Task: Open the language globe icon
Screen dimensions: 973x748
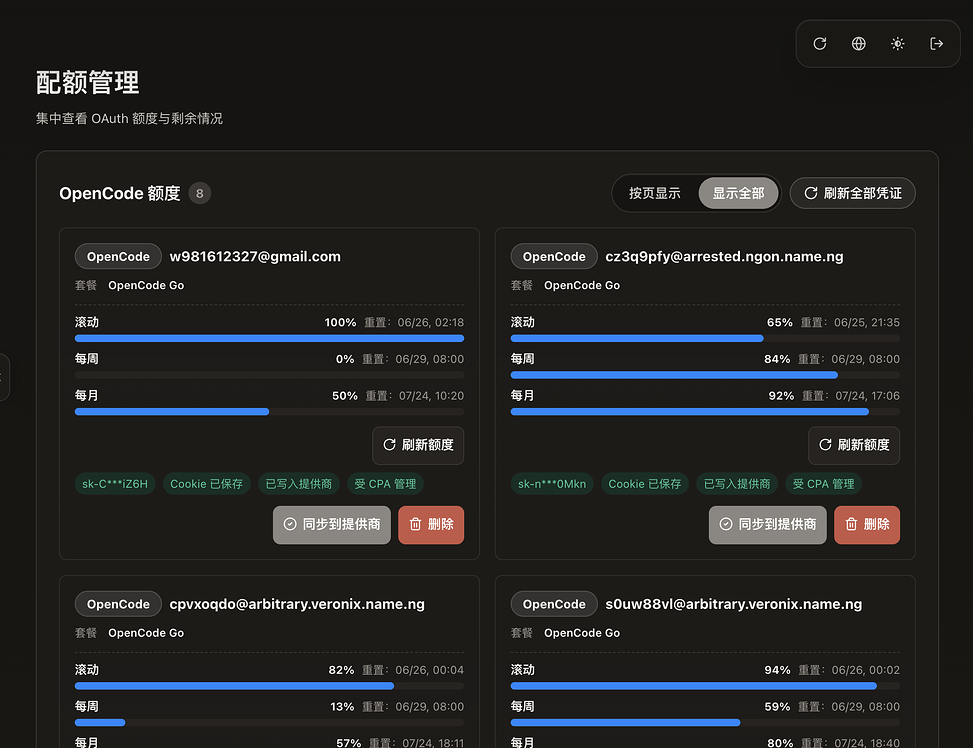Action: click(x=859, y=43)
